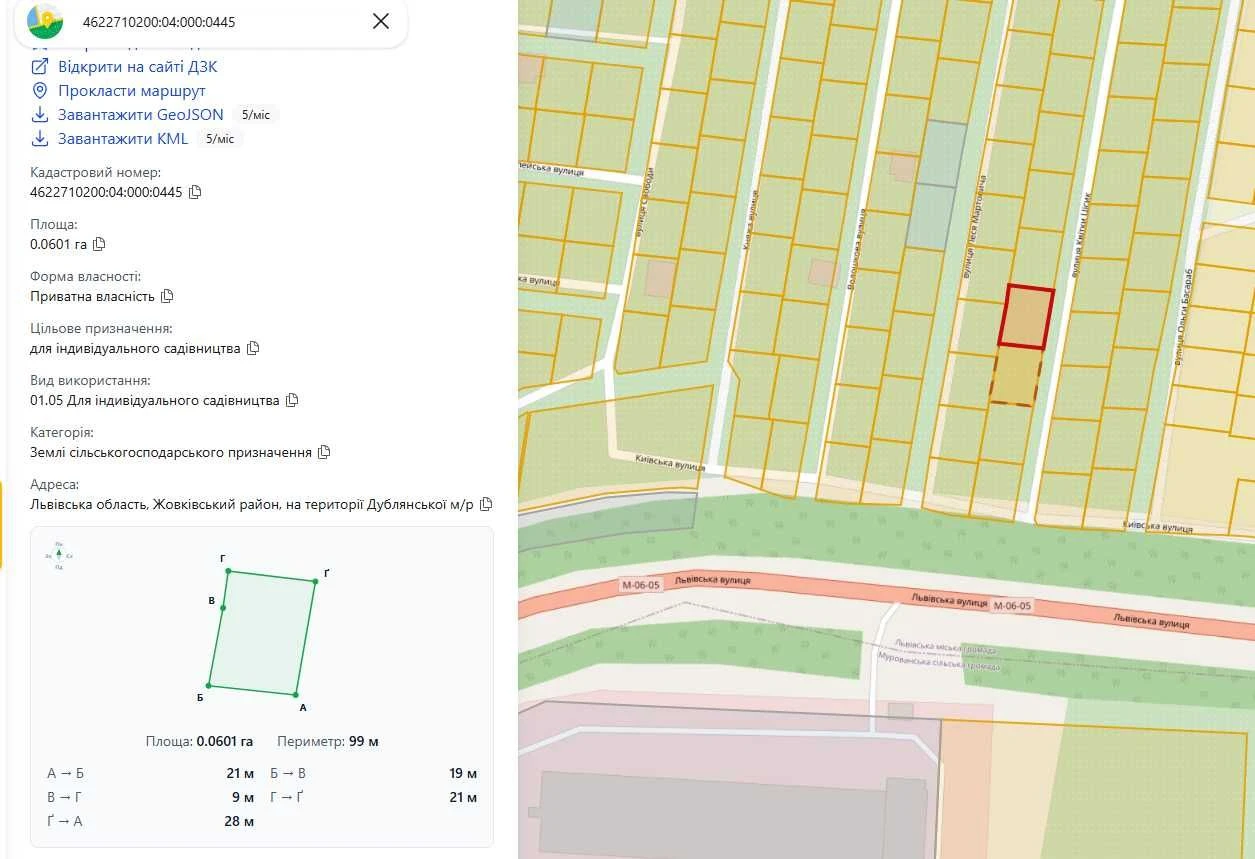Click the В → Г side length row
The image size is (1255, 859).
pos(150,797)
